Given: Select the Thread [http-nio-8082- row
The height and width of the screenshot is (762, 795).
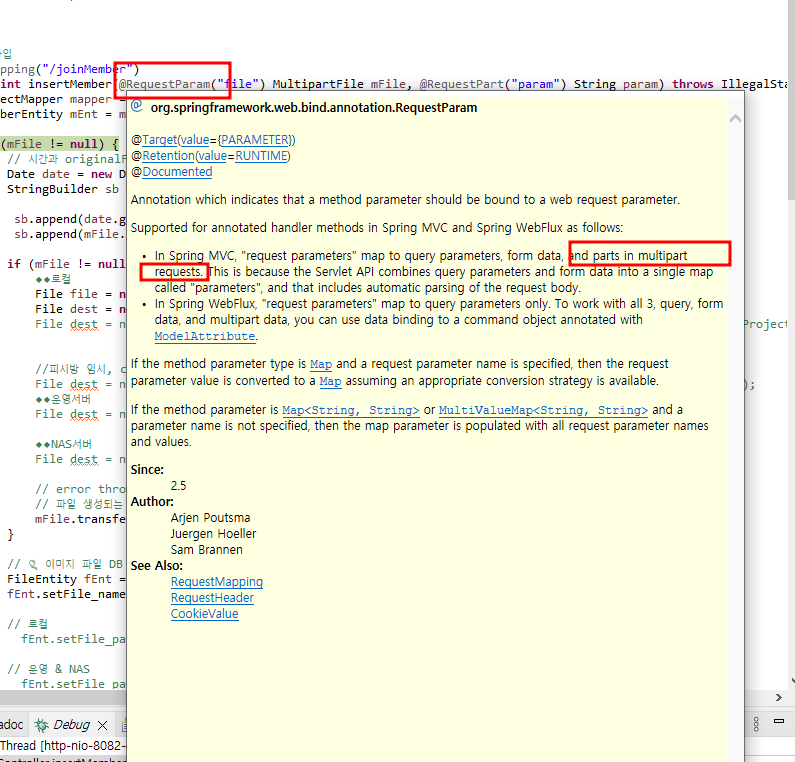Looking at the screenshot, I should [x=62, y=746].
